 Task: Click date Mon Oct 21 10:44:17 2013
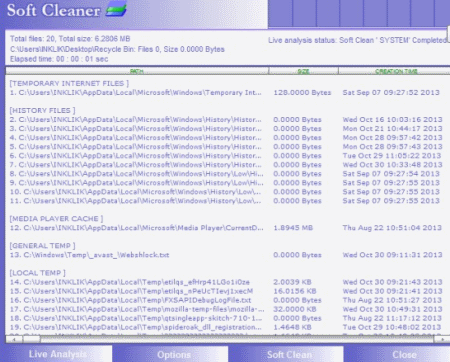(392, 129)
